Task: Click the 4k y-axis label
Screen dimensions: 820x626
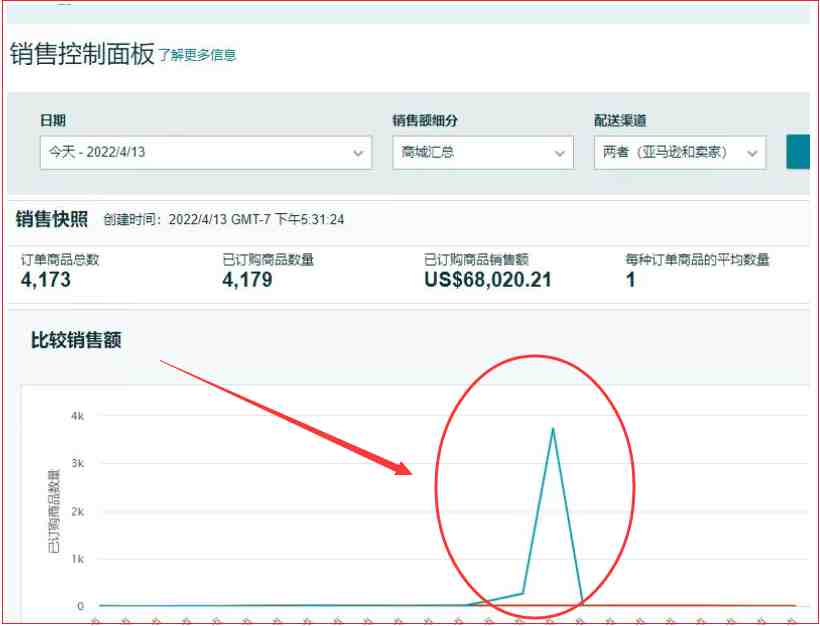Action: [77, 416]
